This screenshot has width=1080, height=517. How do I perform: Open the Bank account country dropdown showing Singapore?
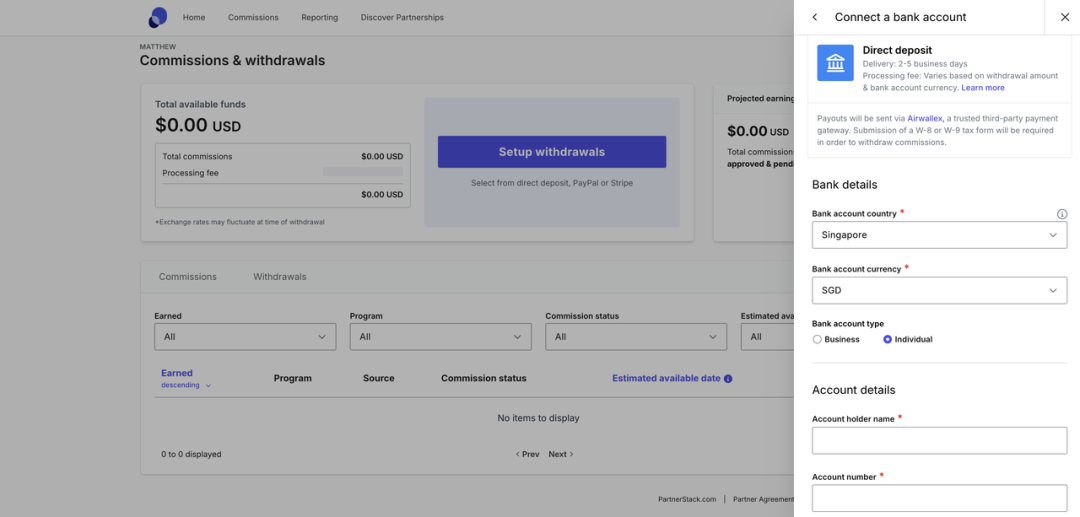939,235
